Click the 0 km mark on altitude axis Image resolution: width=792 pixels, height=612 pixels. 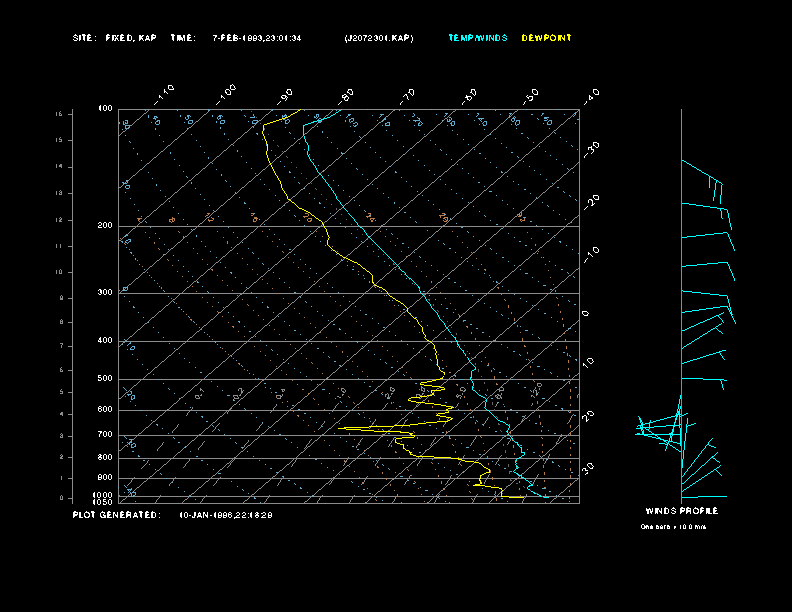[x=62, y=498]
